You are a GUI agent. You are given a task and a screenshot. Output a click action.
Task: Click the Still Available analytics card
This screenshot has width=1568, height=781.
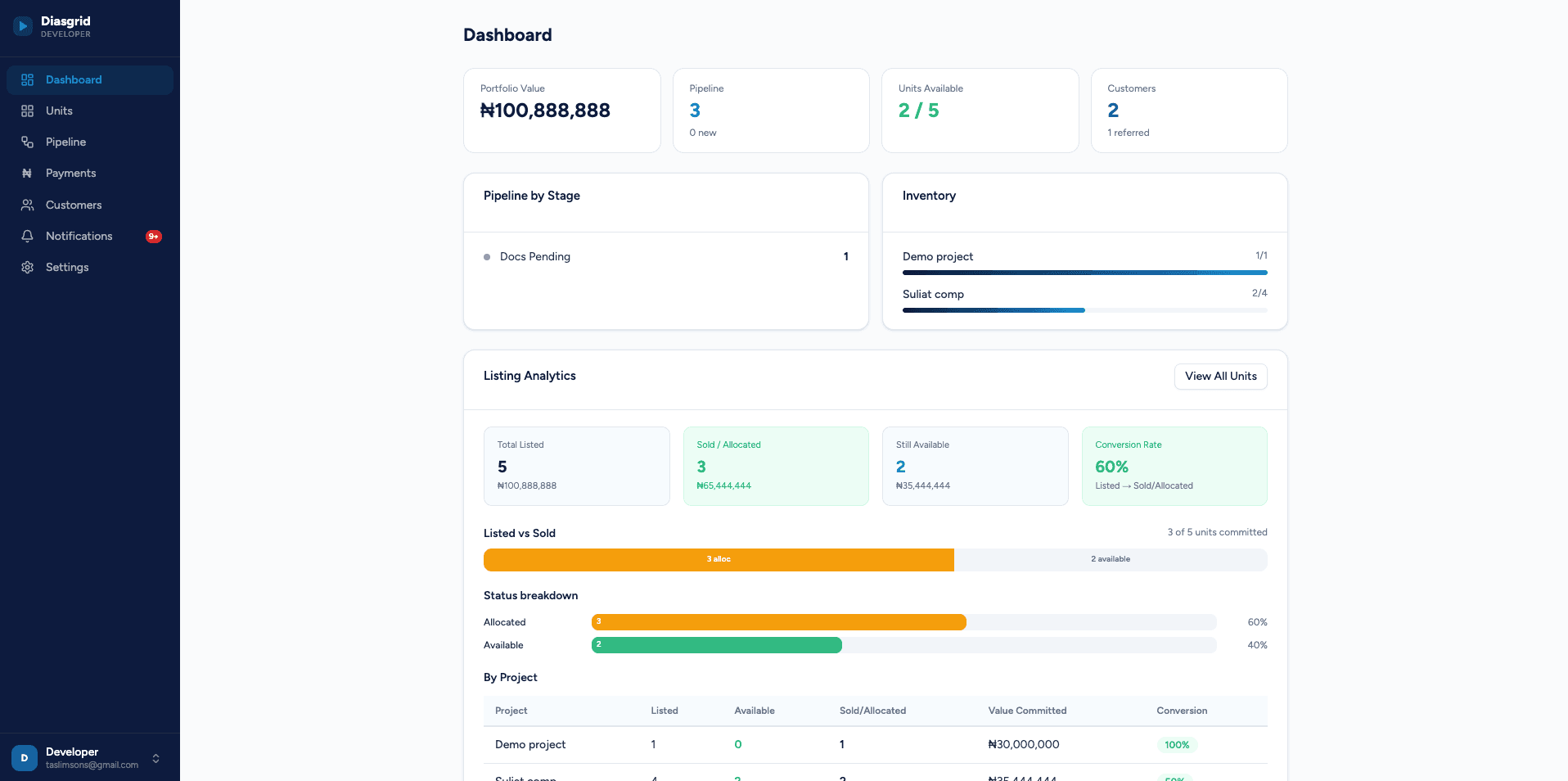click(975, 466)
